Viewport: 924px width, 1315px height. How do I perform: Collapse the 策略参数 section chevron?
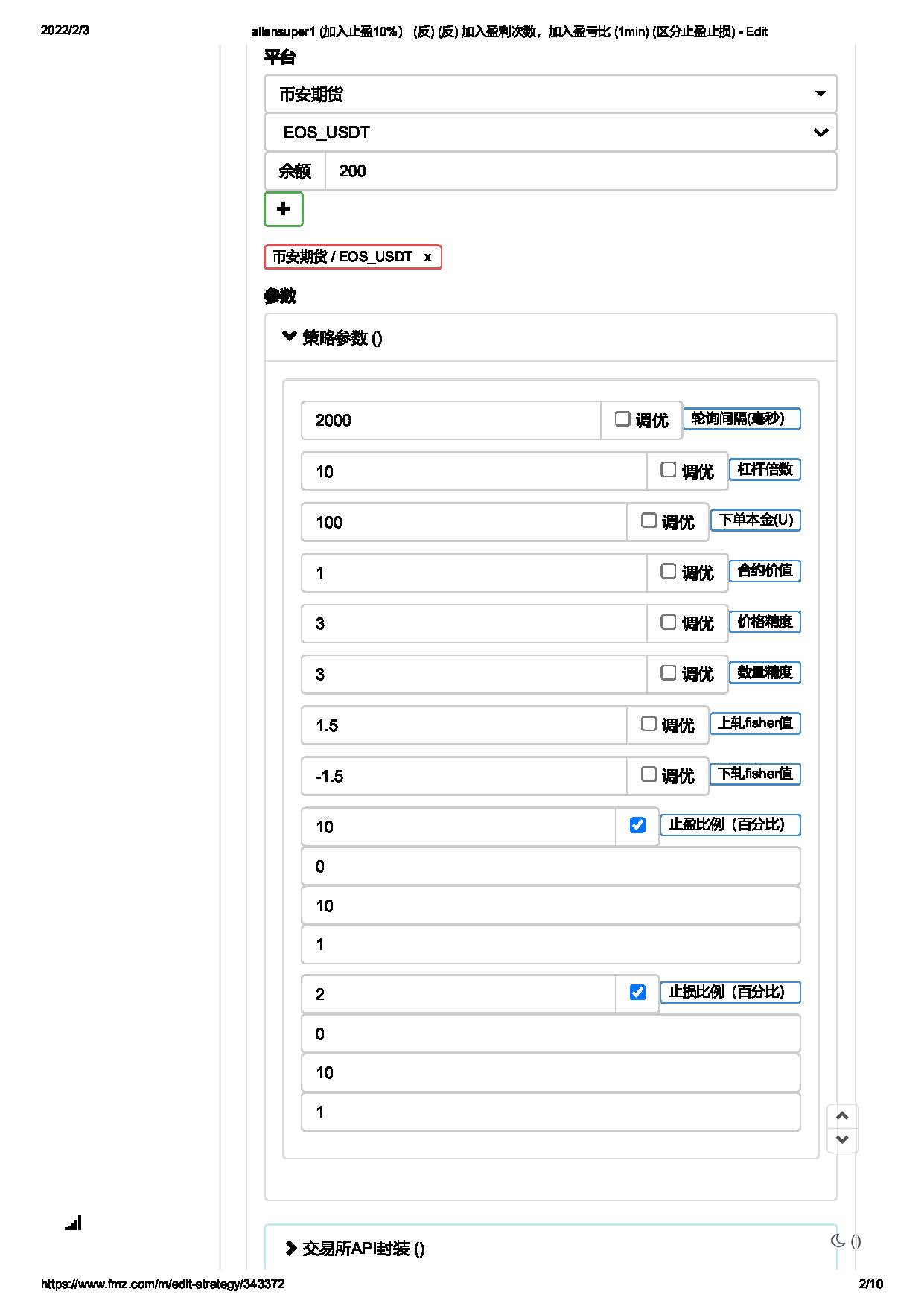290,337
